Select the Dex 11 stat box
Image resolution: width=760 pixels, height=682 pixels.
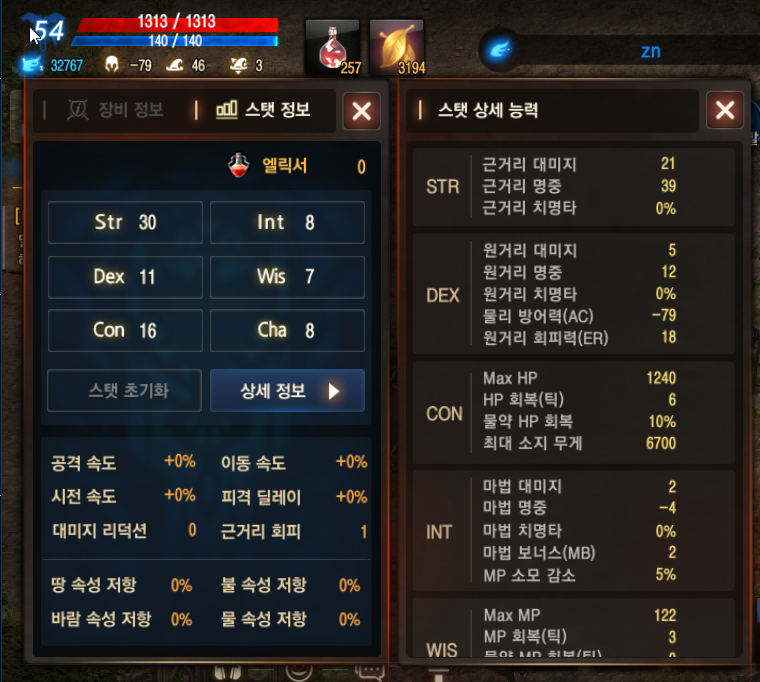click(126, 277)
